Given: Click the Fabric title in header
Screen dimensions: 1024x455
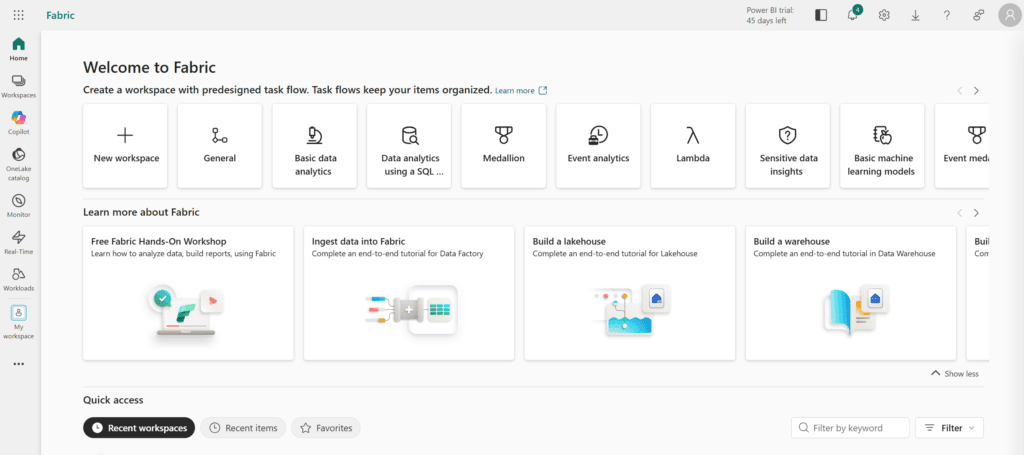Looking at the screenshot, I should [x=61, y=15].
